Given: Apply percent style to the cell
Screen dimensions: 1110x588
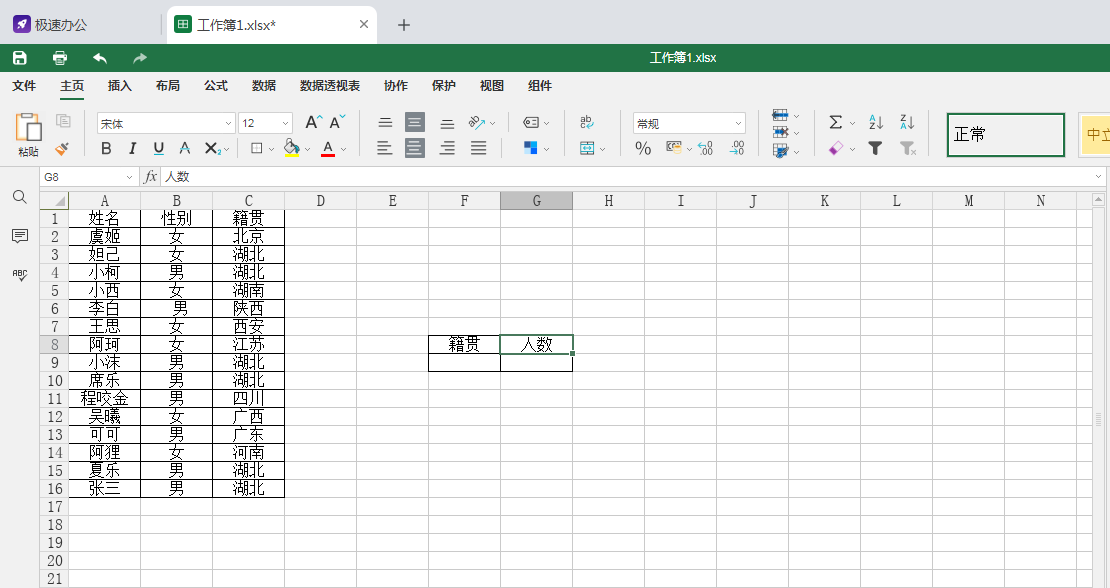Looking at the screenshot, I should tap(643, 148).
